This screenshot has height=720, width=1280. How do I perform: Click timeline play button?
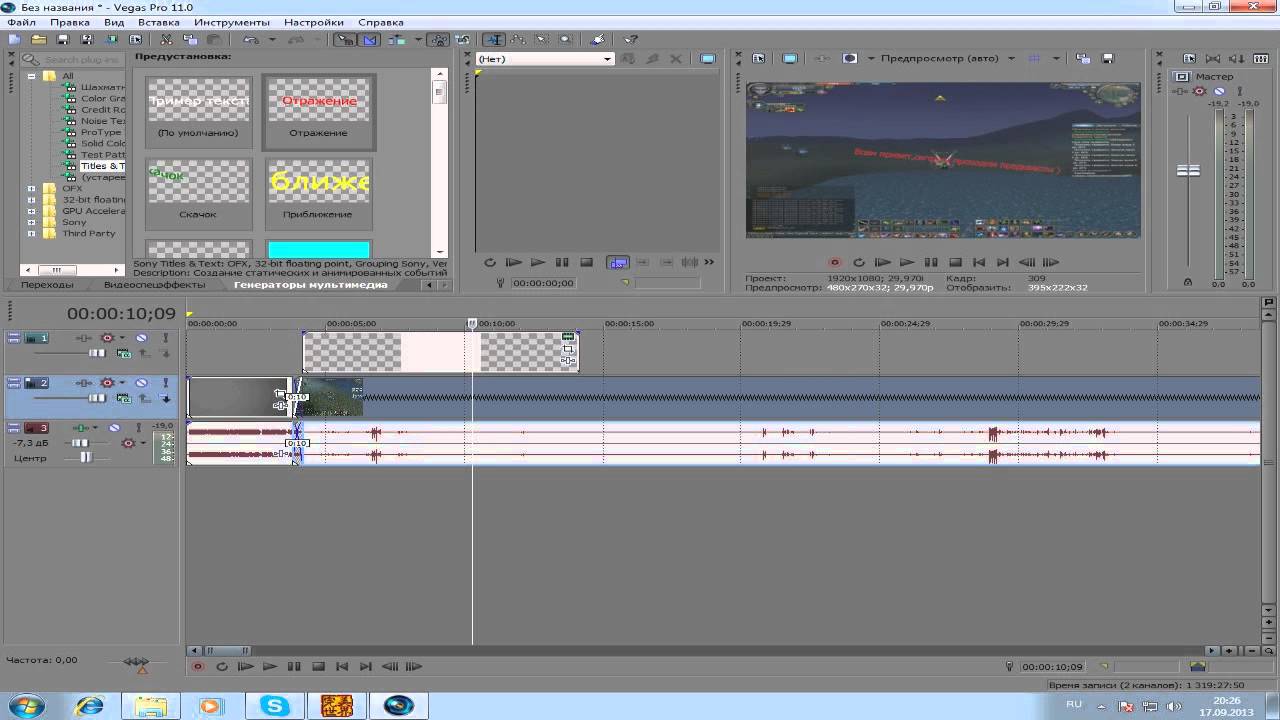click(270, 667)
